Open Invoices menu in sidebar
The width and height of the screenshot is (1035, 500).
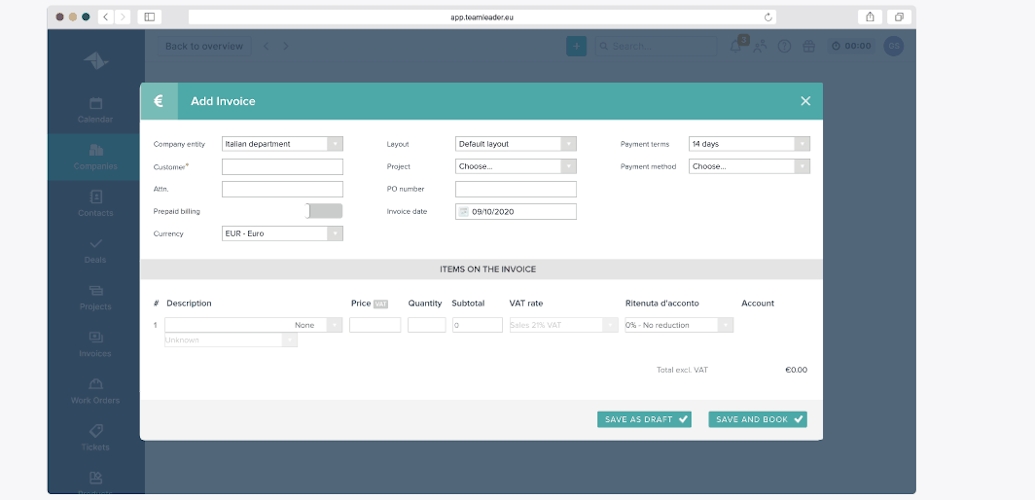(96, 343)
